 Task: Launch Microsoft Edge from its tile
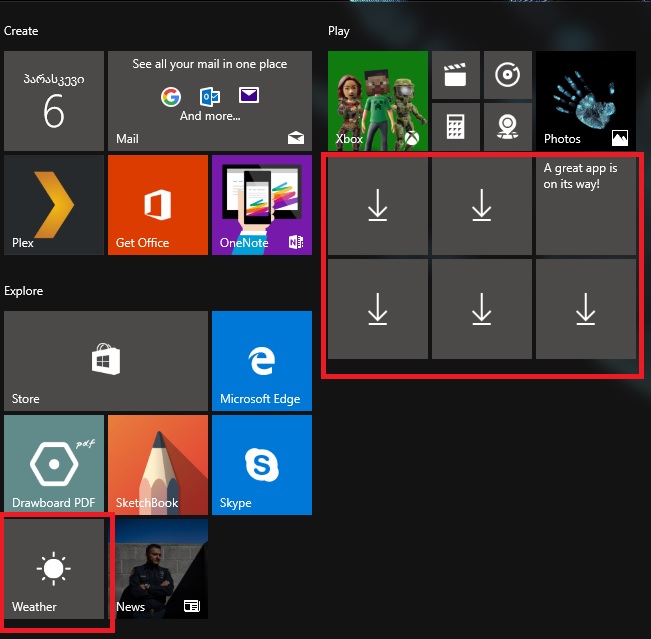tap(261, 360)
